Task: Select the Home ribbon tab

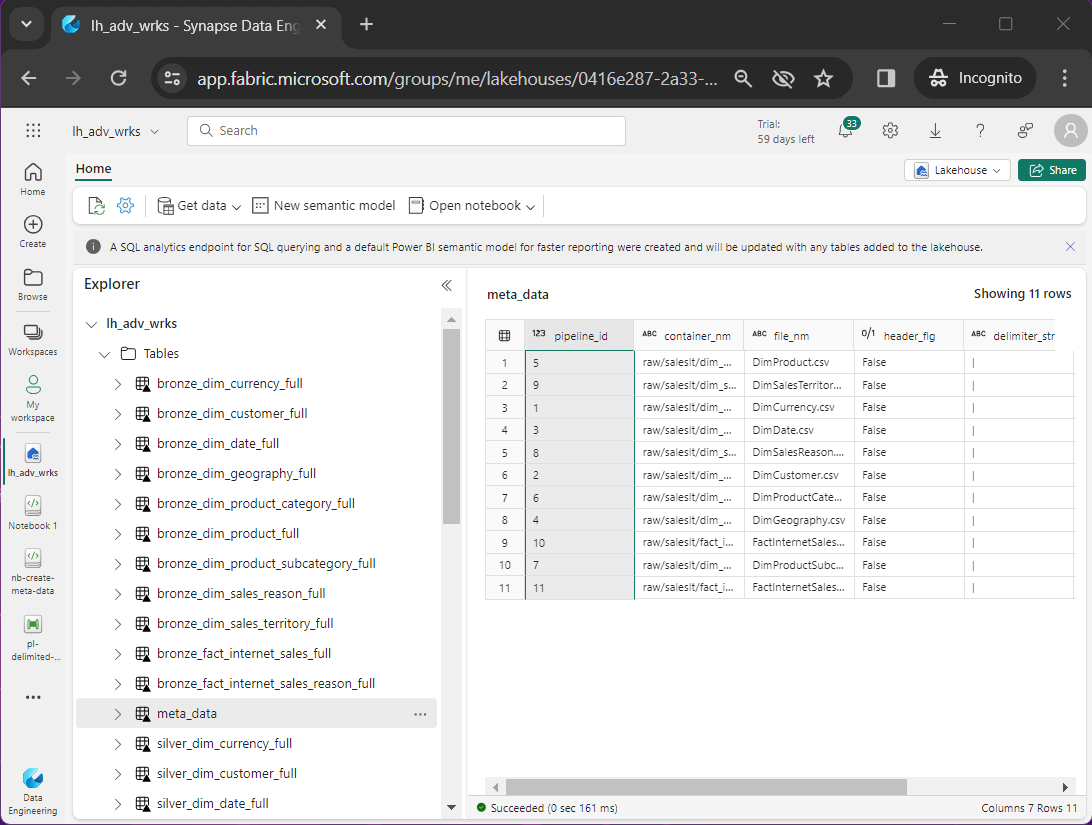Action: [x=93, y=168]
